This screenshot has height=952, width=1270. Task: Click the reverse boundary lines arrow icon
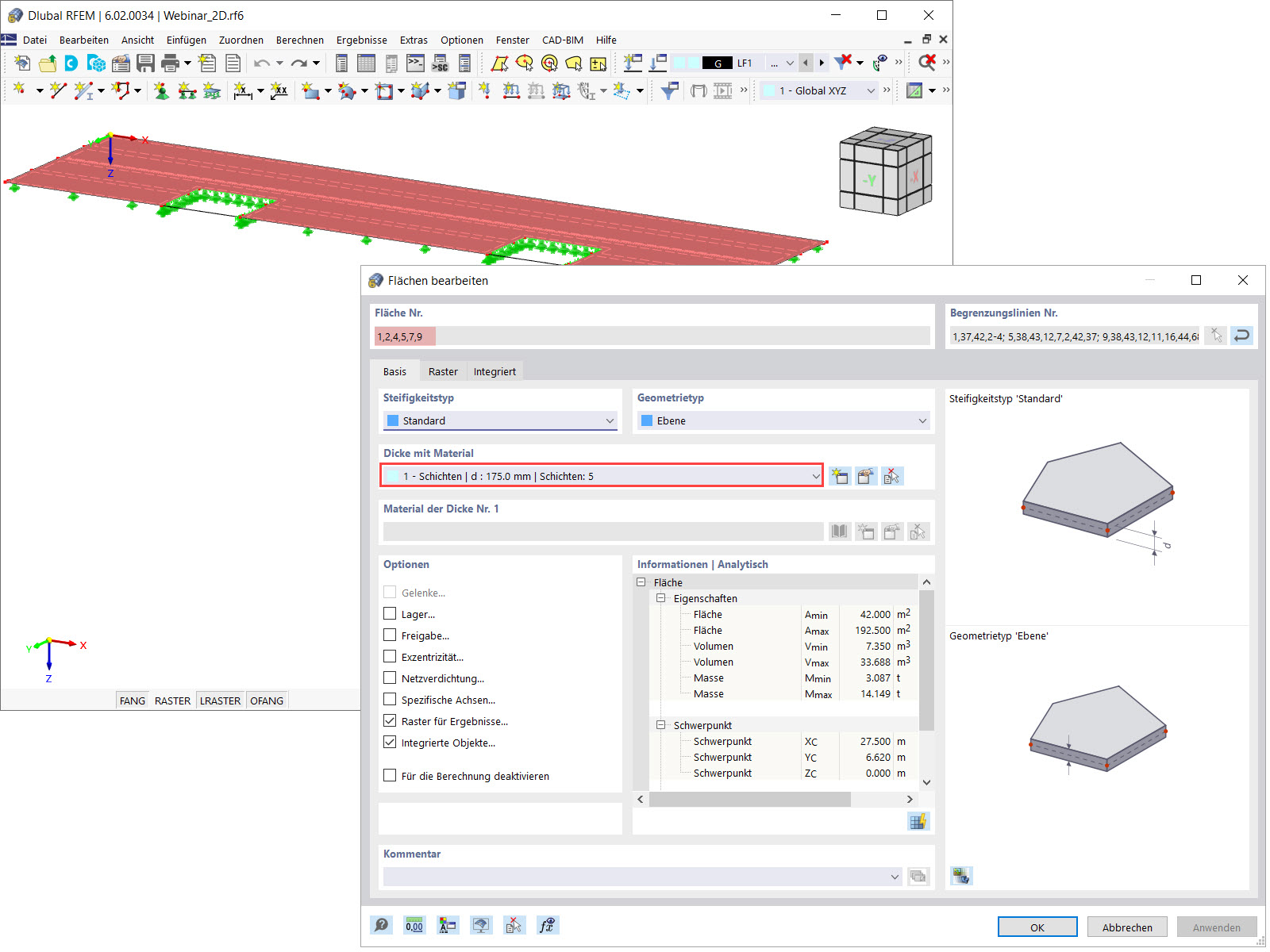point(1241,336)
